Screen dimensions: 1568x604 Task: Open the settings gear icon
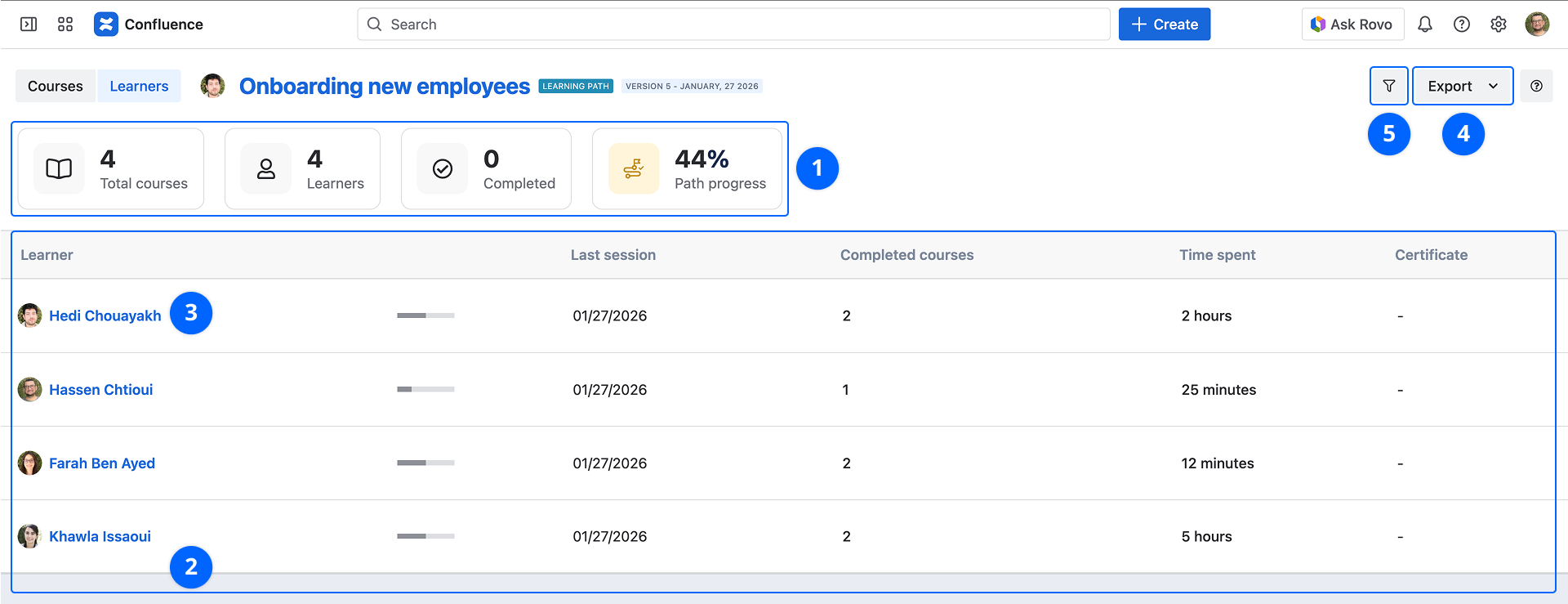tap(1498, 25)
